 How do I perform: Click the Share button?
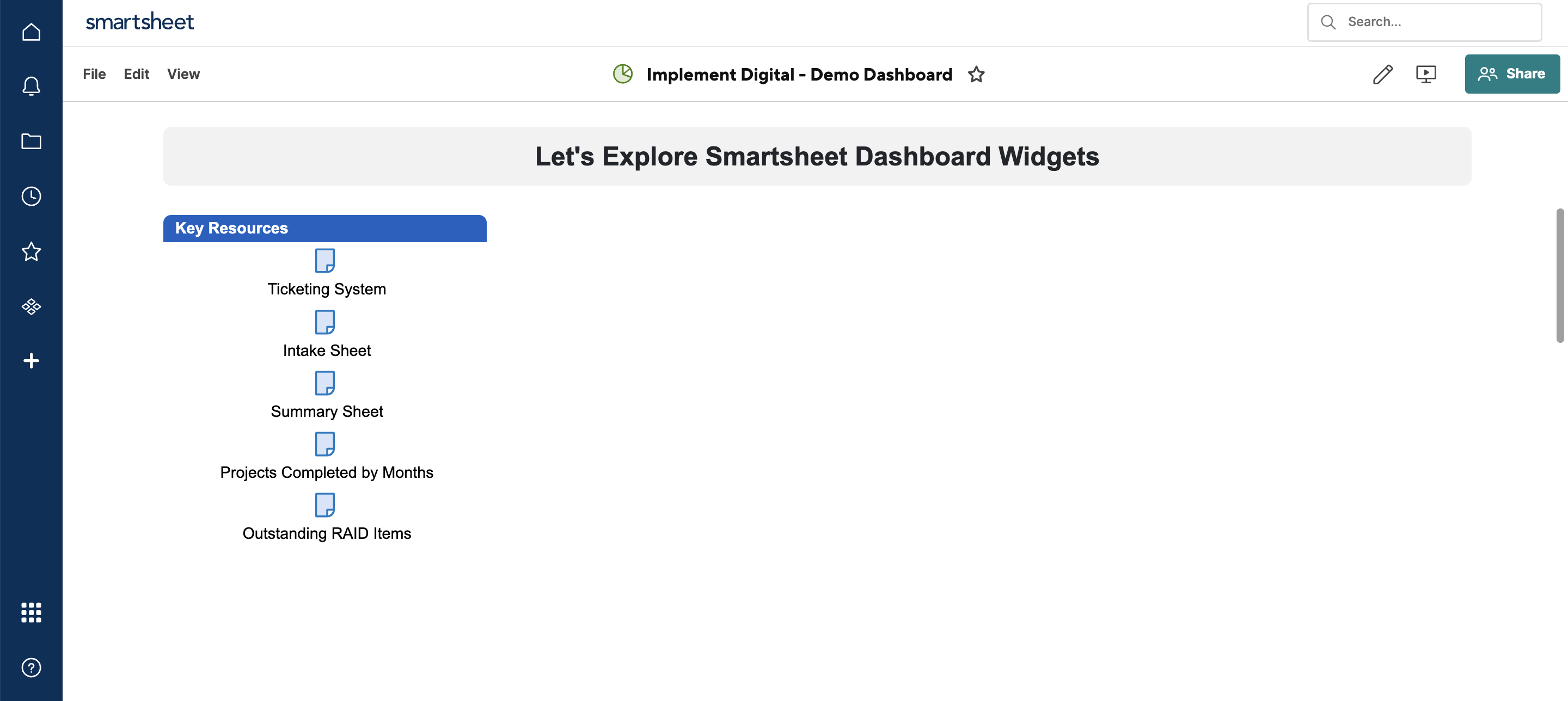1512,73
